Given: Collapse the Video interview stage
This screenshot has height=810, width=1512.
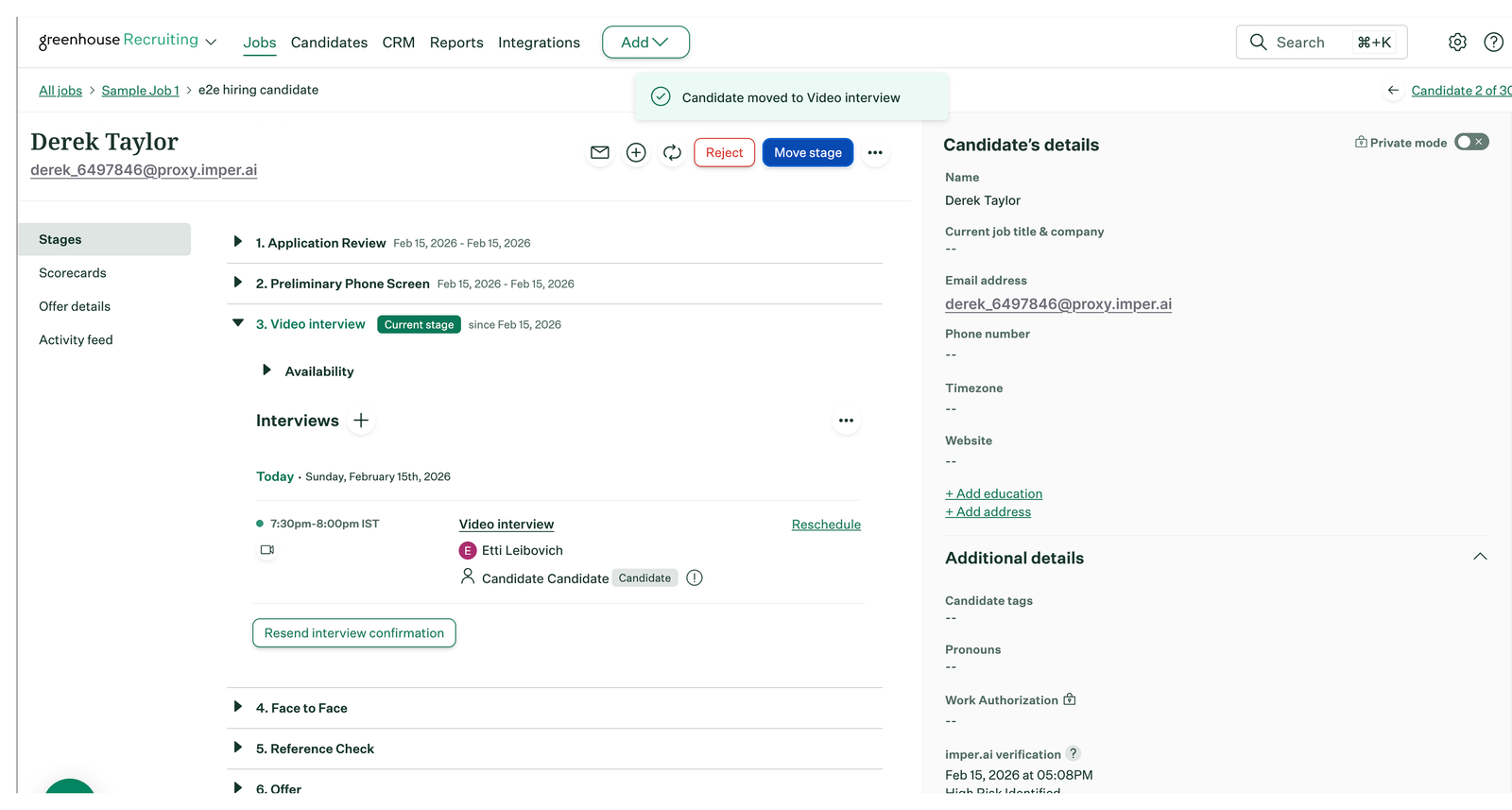Looking at the screenshot, I should click(x=238, y=323).
